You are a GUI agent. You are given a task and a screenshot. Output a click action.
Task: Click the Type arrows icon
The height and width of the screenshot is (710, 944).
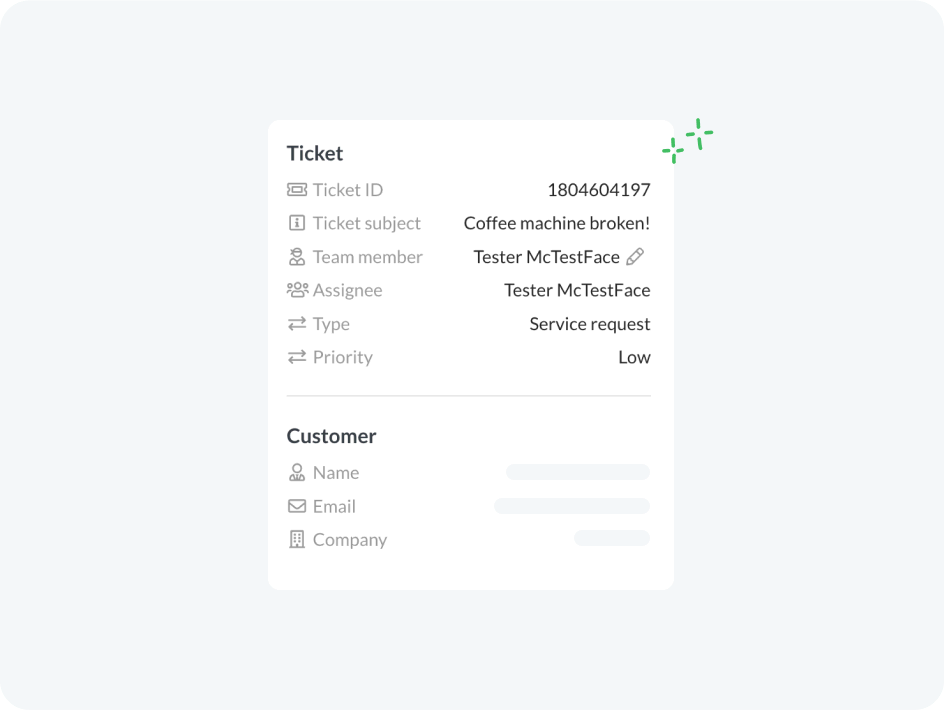coord(297,324)
